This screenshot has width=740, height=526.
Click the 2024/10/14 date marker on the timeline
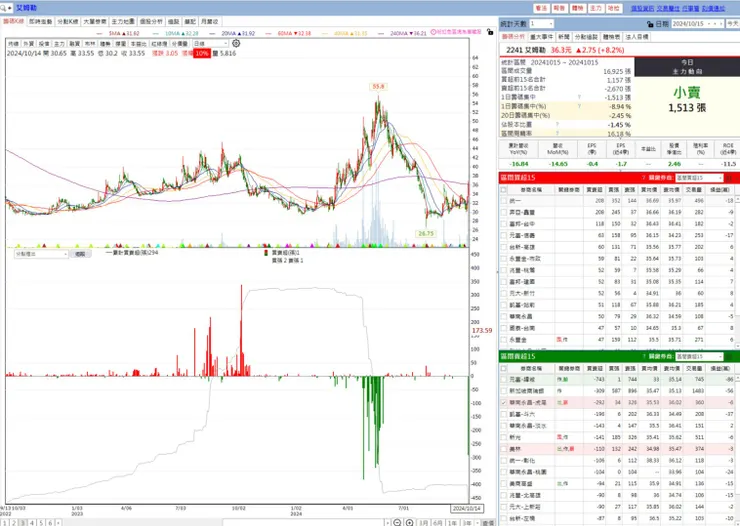[x=467, y=509]
